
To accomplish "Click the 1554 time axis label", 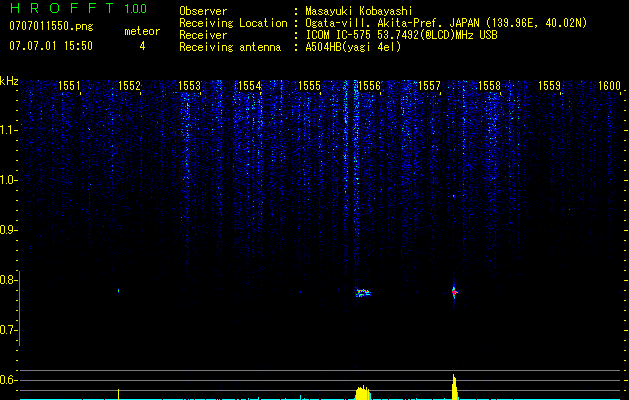I will pos(250,86).
